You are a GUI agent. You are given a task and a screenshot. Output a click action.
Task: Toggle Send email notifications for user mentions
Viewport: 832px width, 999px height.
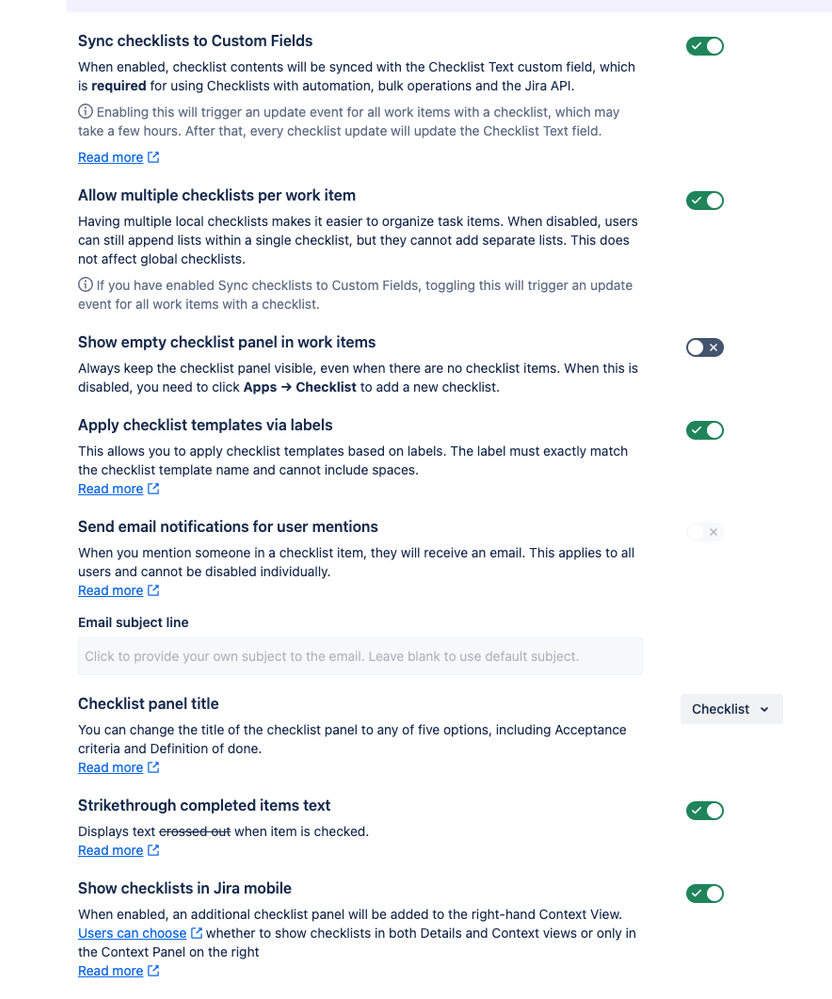(x=705, y=532)
